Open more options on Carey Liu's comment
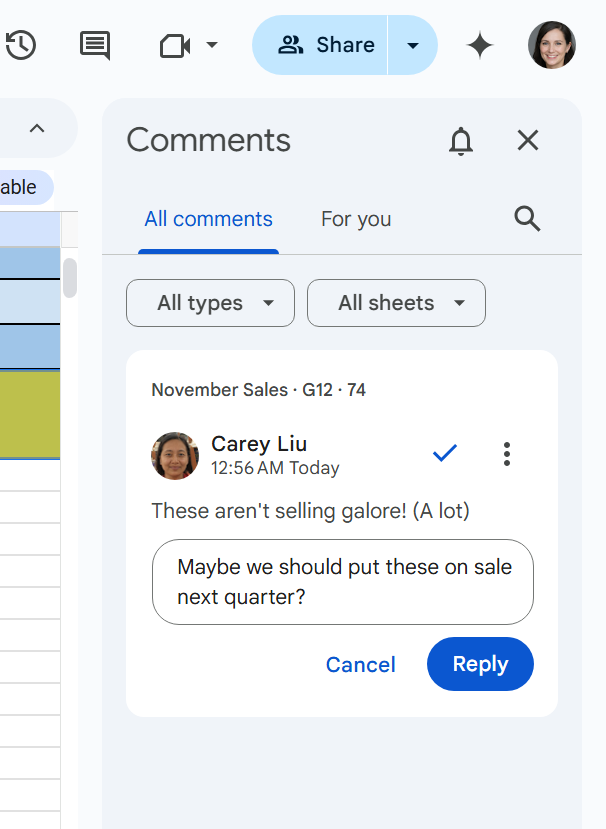606x829 pixels. 507,454
